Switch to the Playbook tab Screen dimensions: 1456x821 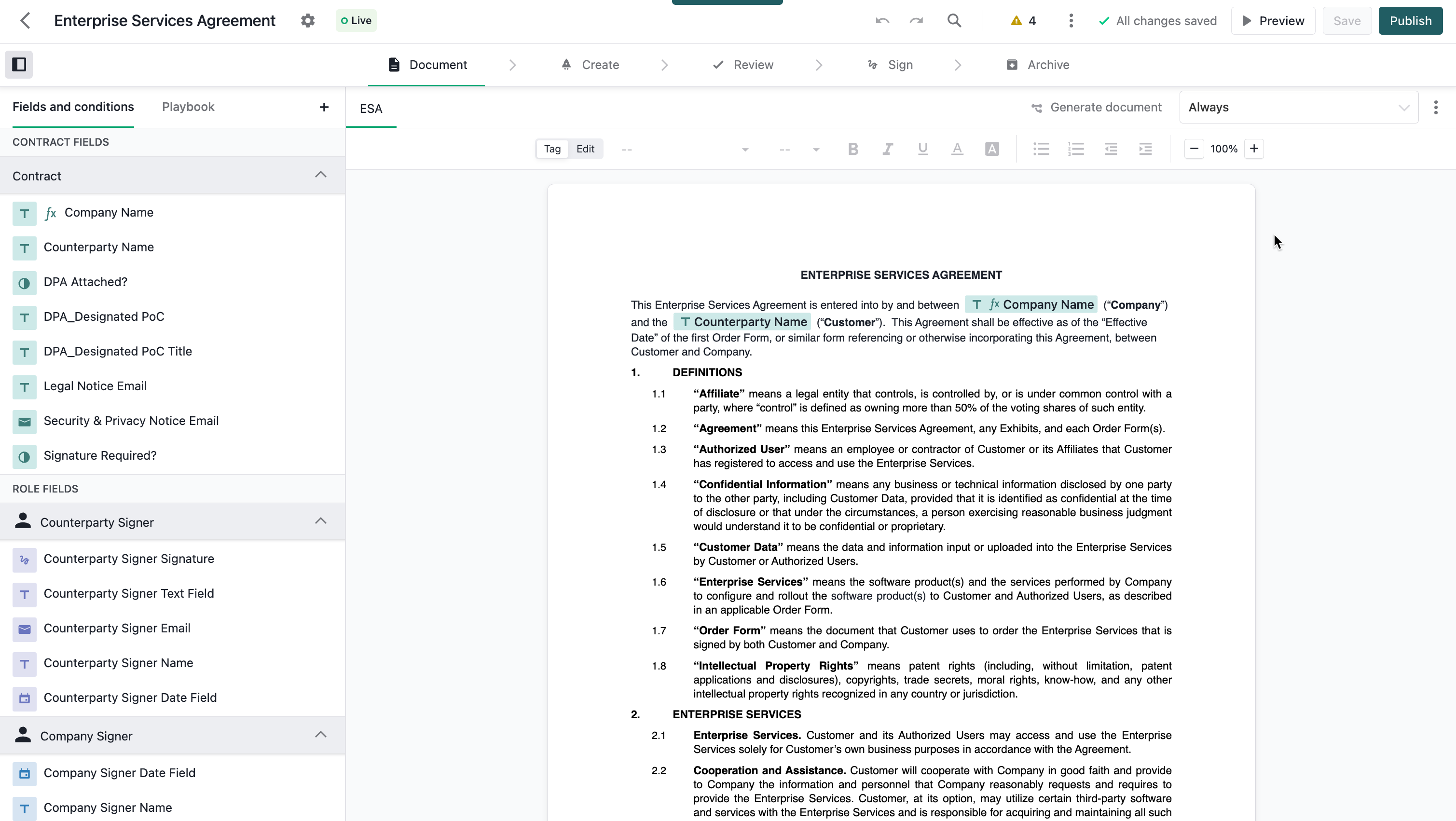188,108
